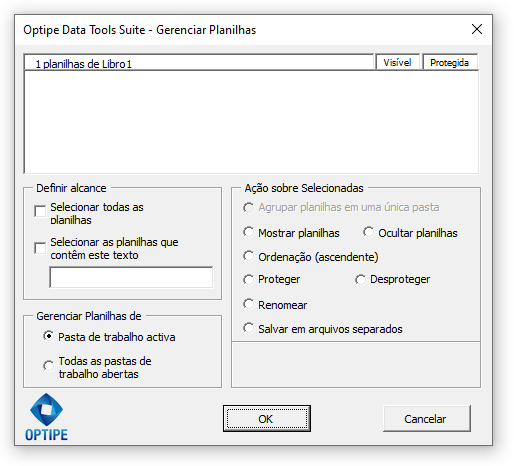This screenshot has width=514, height=466.
Task: Choose 'Desproteger' action
Action: (x=360, y=279)
